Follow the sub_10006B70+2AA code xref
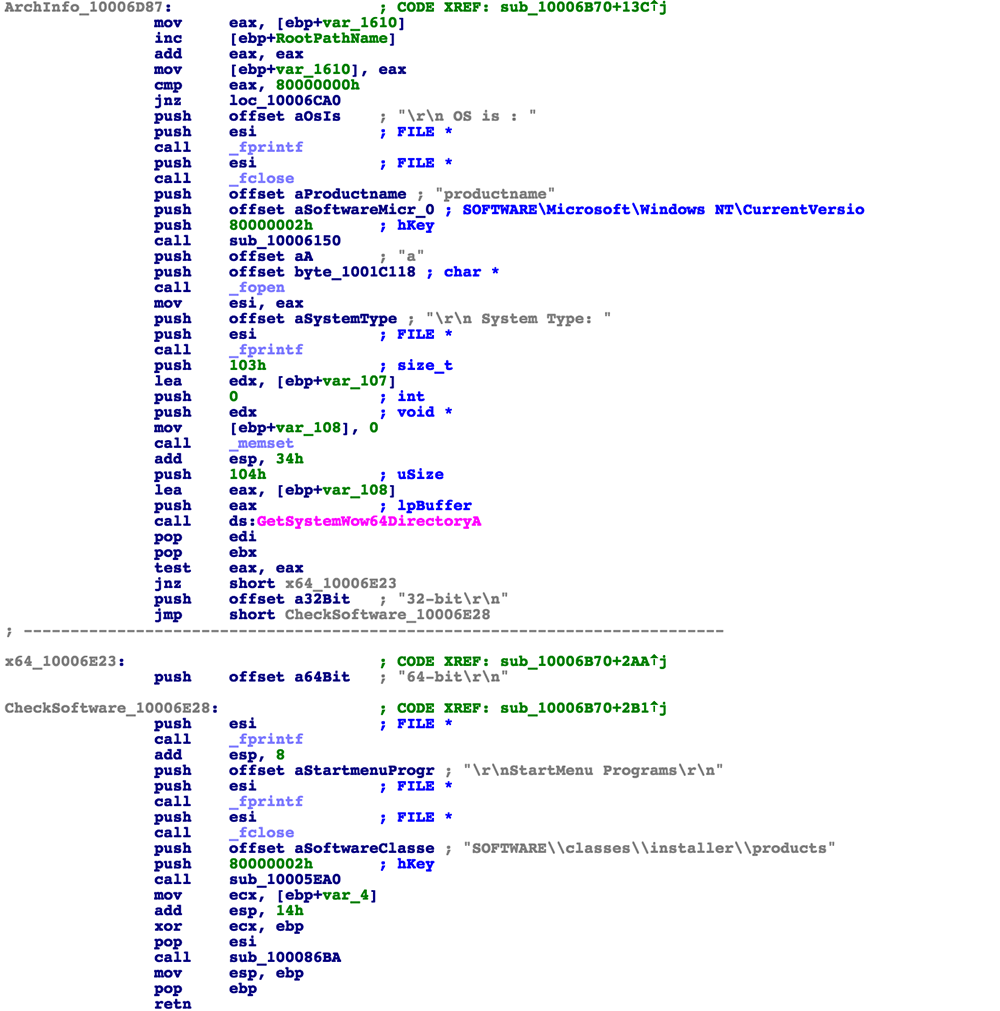Viewport: 1000px width, 1011px height. click(583, 662)
